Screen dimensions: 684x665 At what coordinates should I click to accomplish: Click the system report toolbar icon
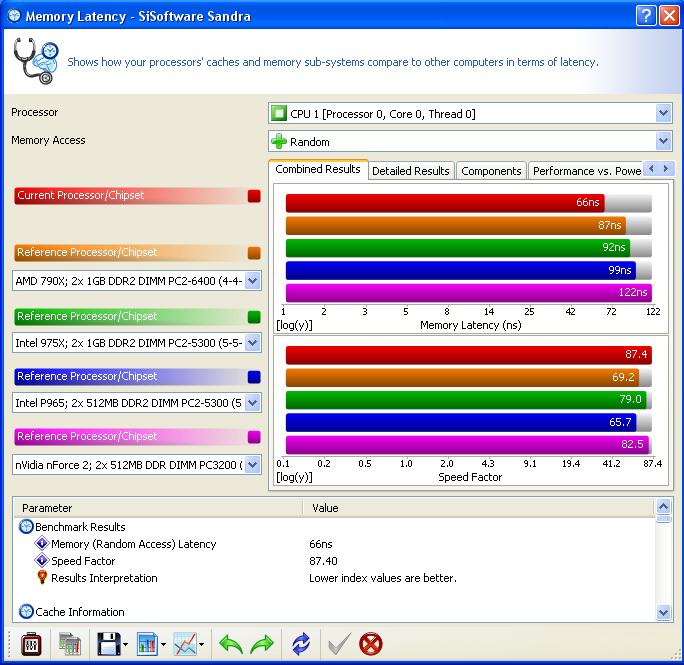pyautogui.click(x=69, y=644)
